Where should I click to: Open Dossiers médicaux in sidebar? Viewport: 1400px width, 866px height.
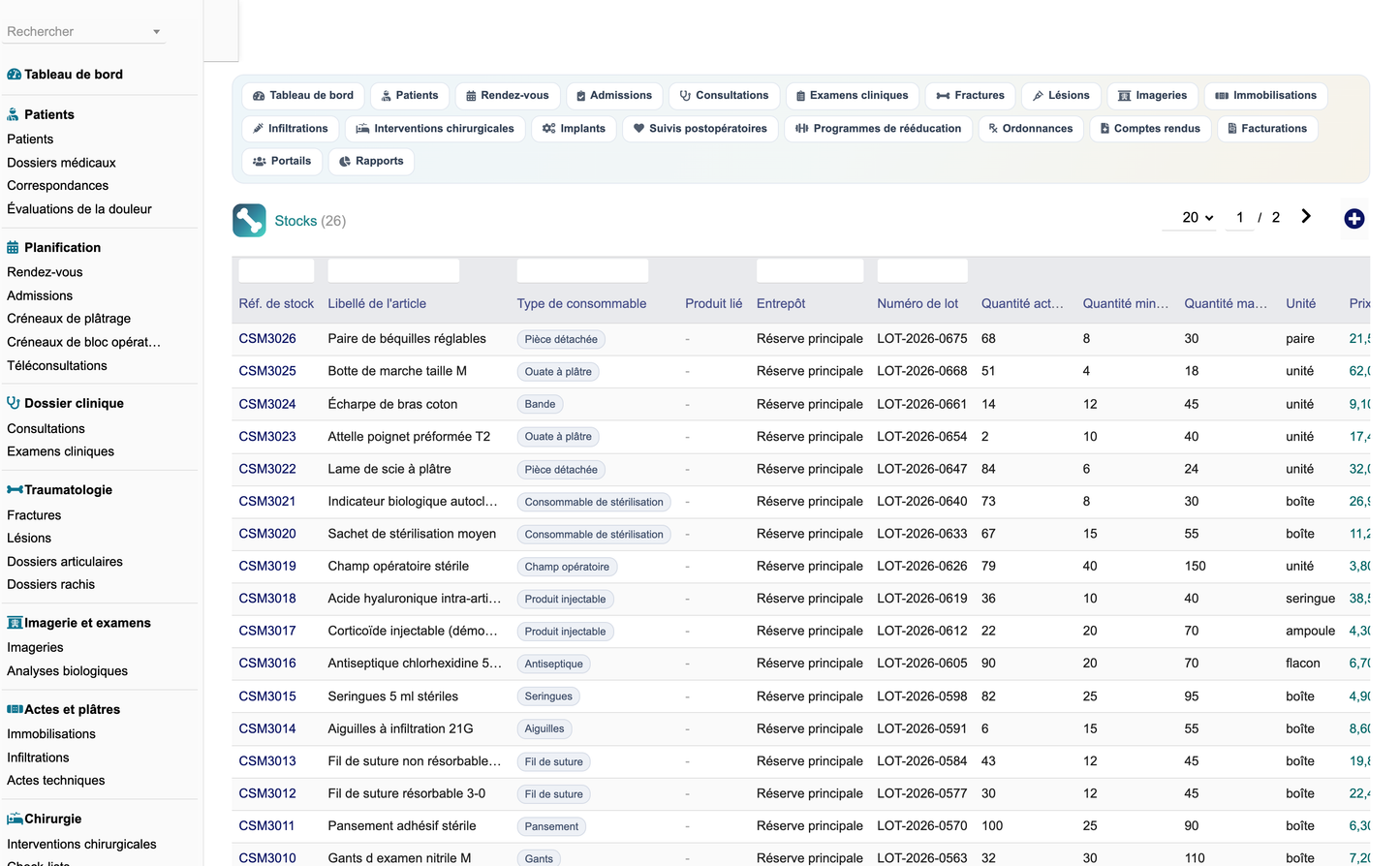[61, 163]
